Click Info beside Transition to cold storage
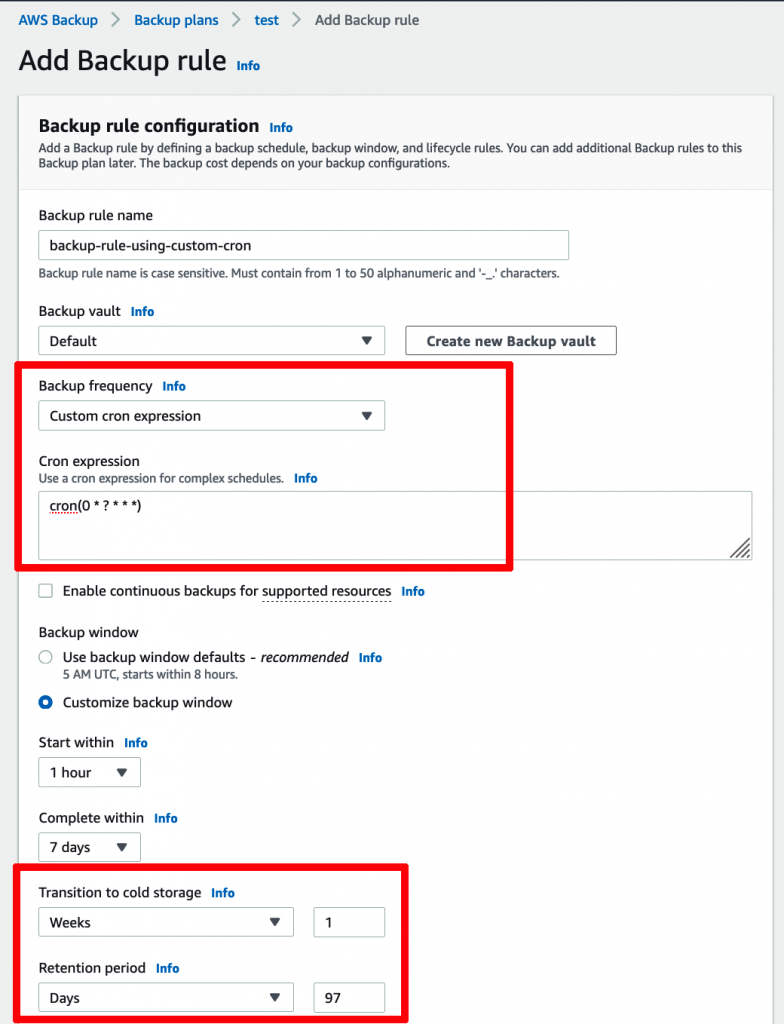The width and height of the screenshot is (784, 1024). point(222,893)
